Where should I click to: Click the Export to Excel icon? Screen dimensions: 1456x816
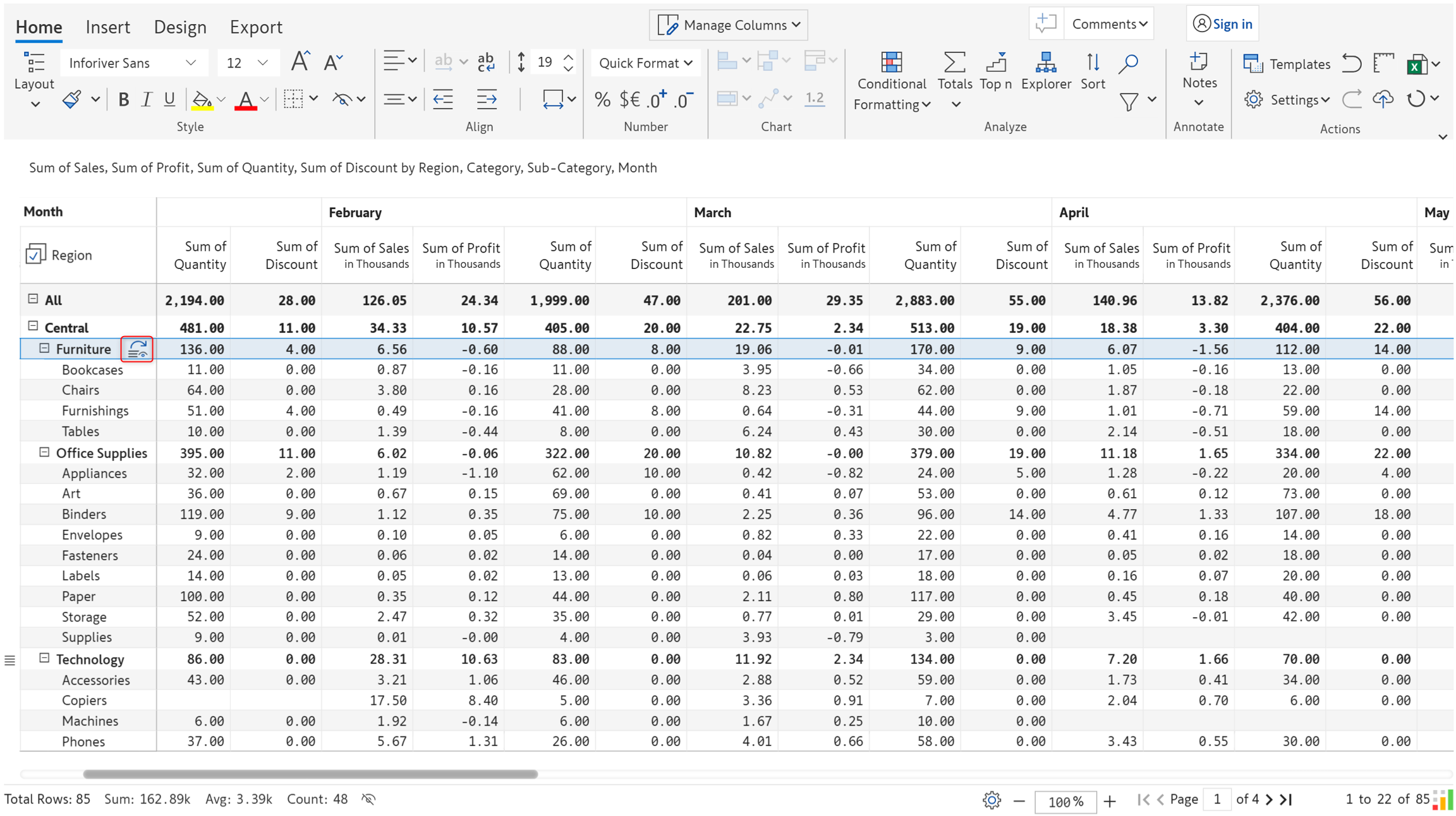(1416, 64)
